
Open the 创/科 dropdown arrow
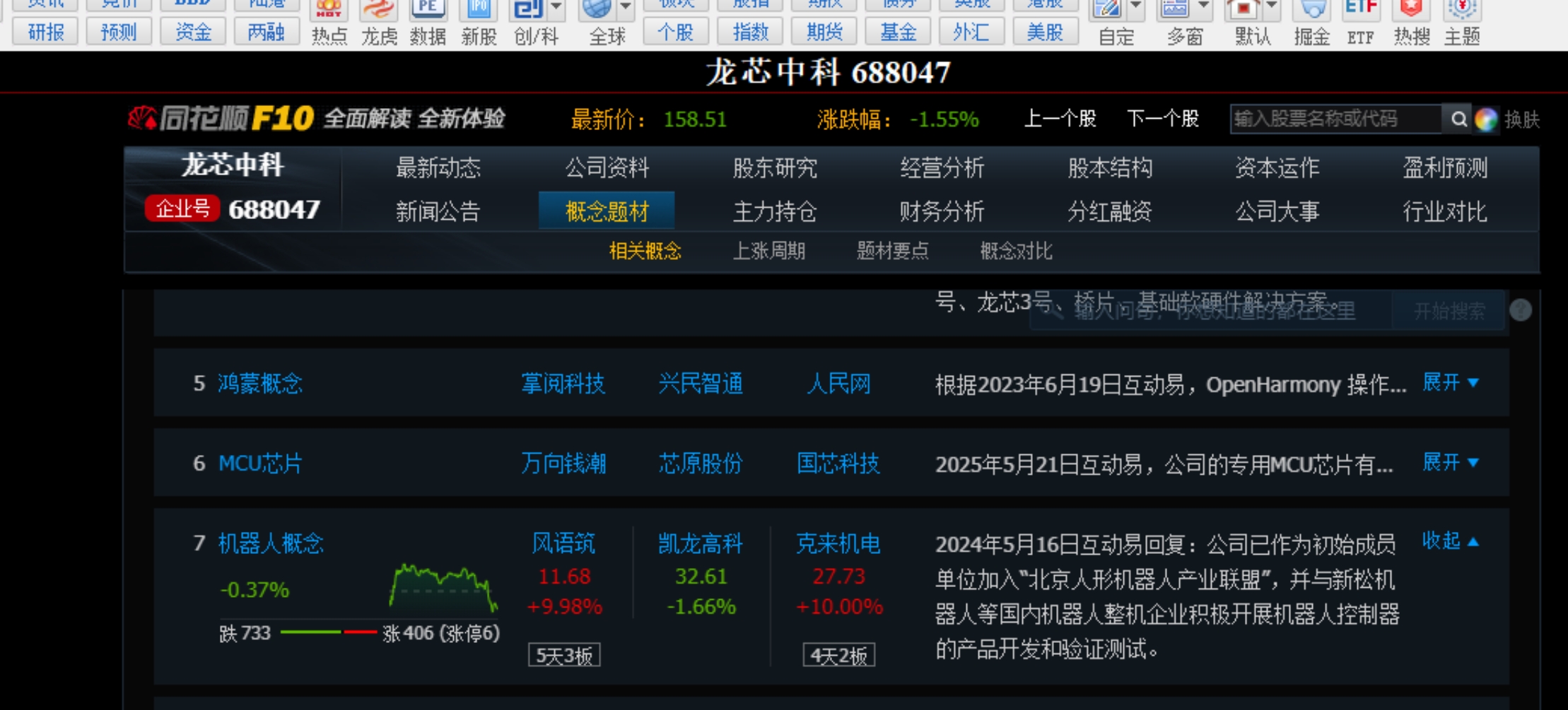pos(556,7)
